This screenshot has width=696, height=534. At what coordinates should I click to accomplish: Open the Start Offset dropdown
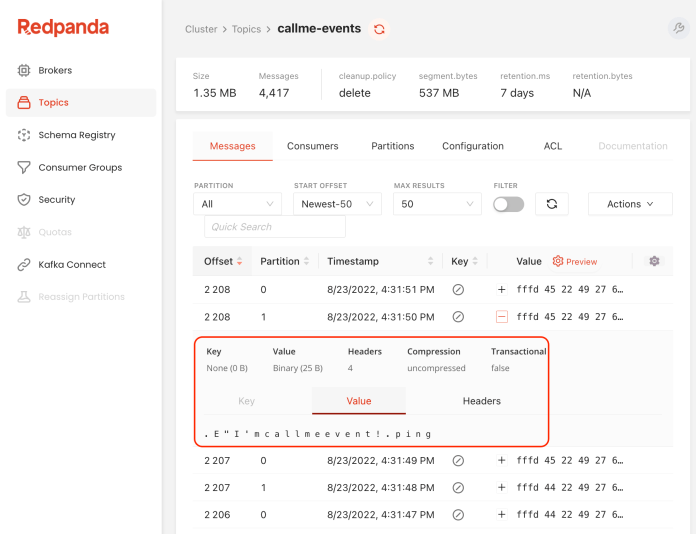pyautogui.click(x=337, y=204)
